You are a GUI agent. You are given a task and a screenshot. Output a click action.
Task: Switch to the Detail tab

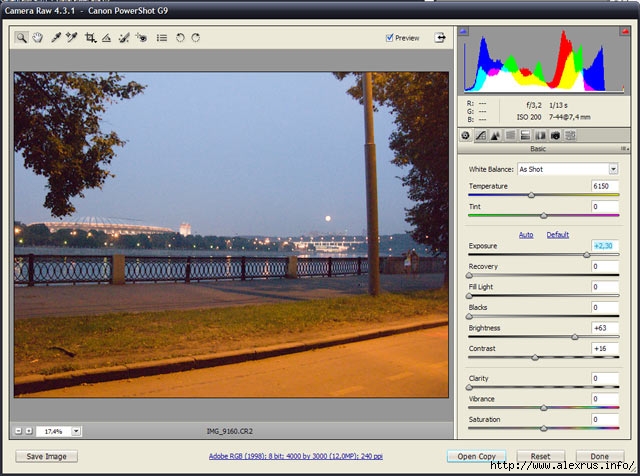tap(495, 136)
